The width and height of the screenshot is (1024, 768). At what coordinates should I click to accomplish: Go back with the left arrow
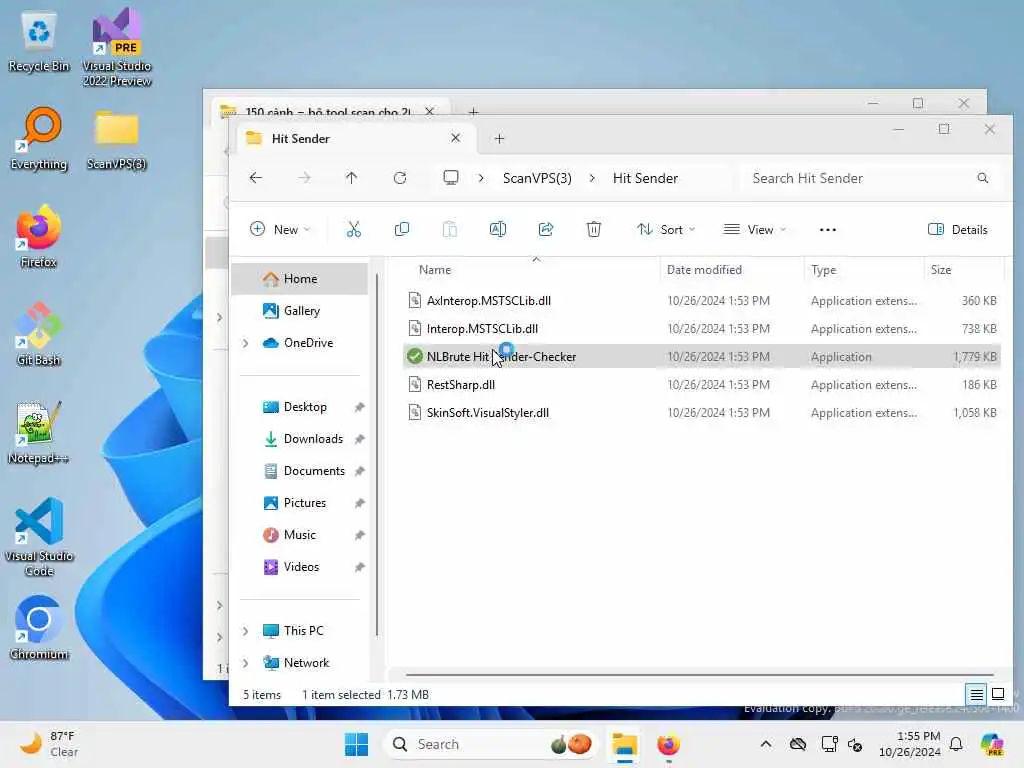(255, 178)
